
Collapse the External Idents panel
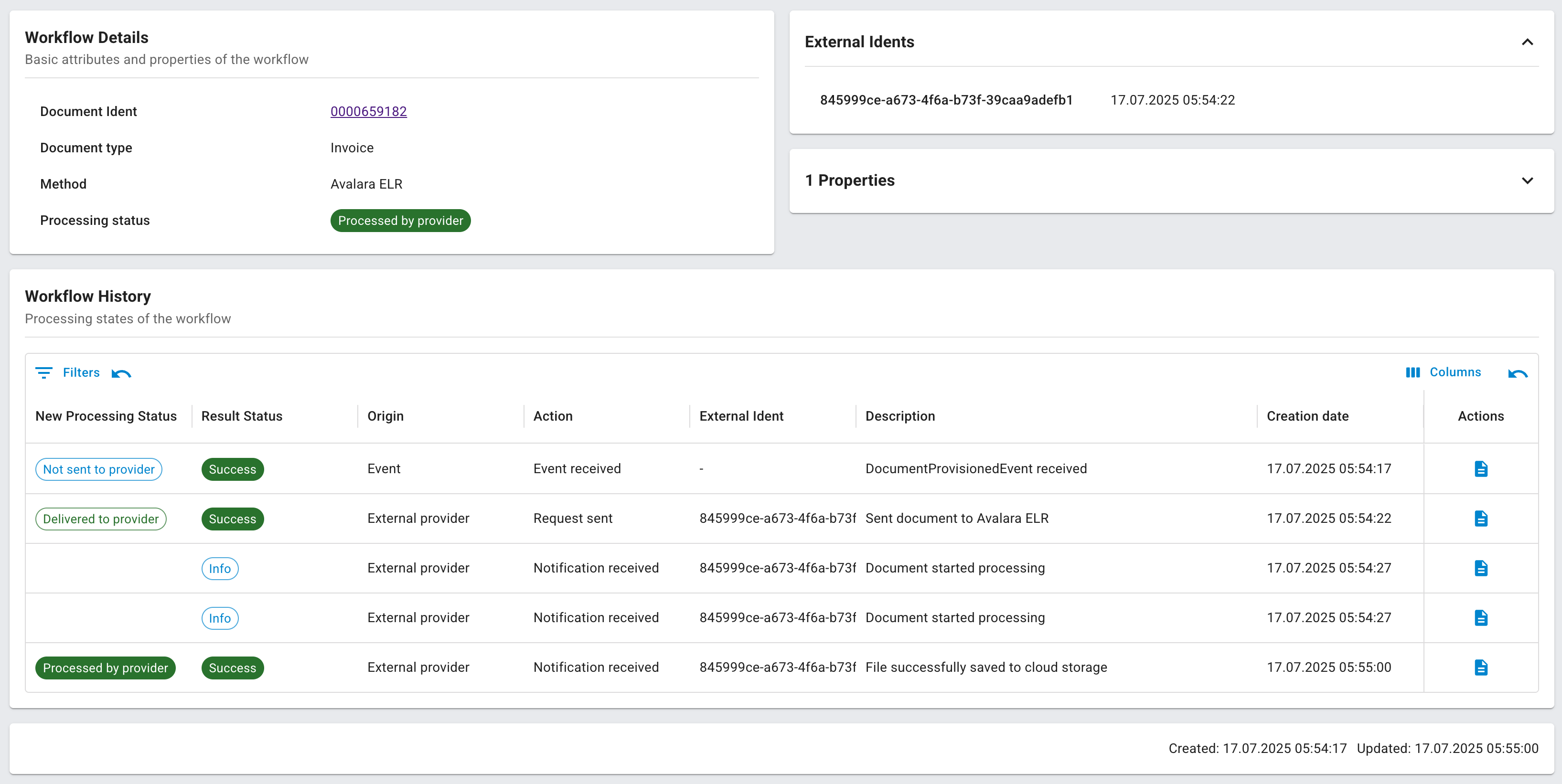pos(1528,42)
